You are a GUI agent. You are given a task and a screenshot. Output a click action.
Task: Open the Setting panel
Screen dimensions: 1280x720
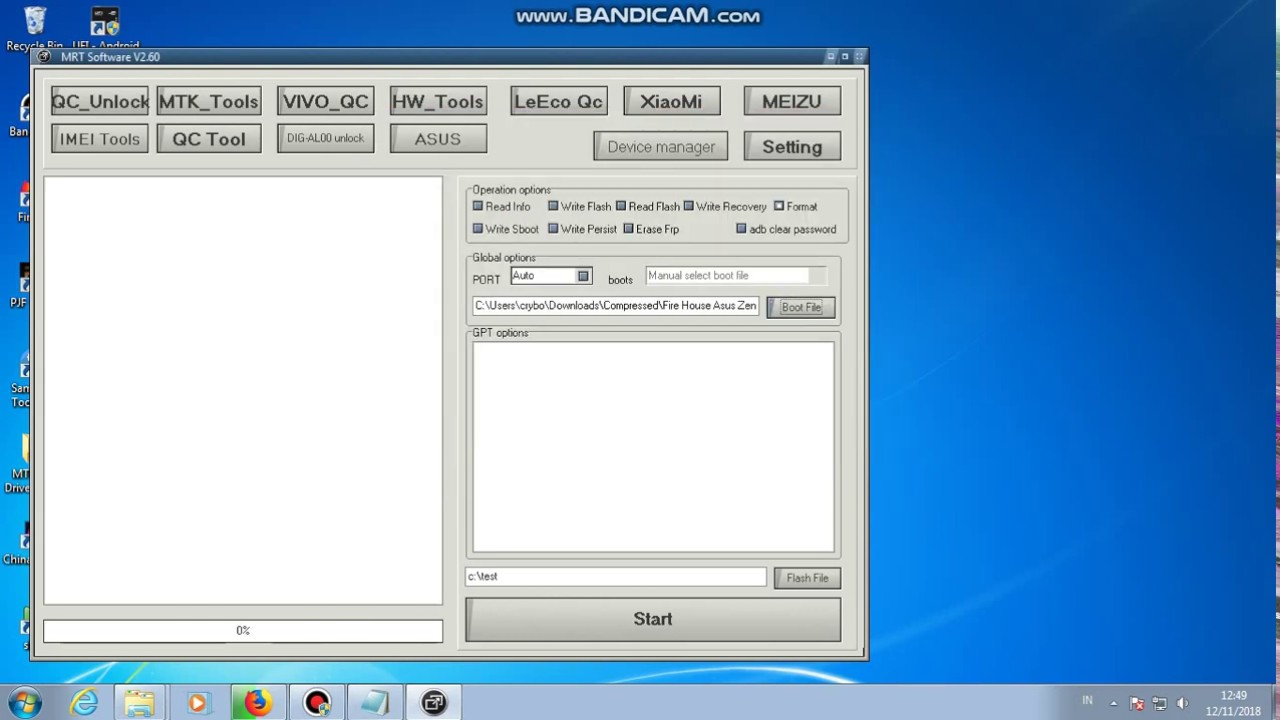792,147
